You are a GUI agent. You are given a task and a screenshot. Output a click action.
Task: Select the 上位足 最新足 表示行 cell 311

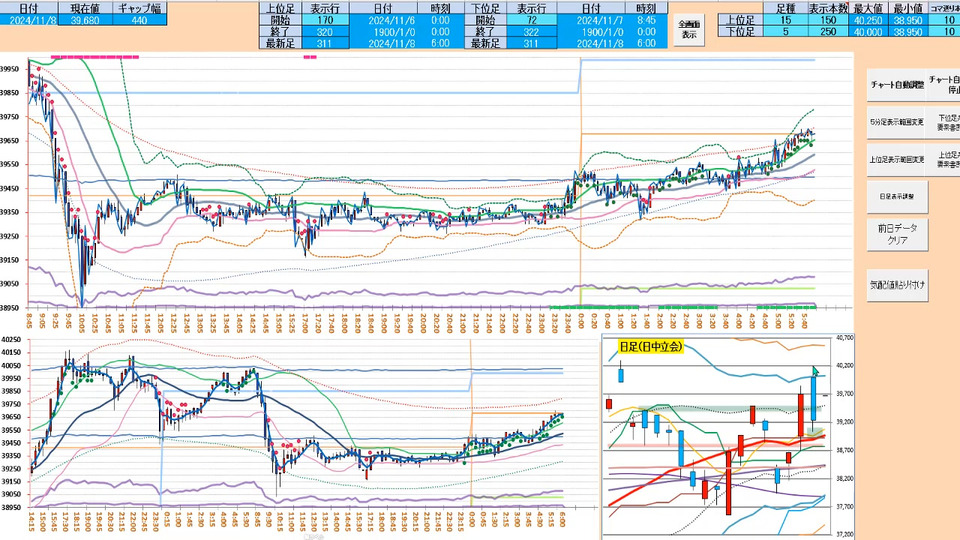(x=325, y=43)
